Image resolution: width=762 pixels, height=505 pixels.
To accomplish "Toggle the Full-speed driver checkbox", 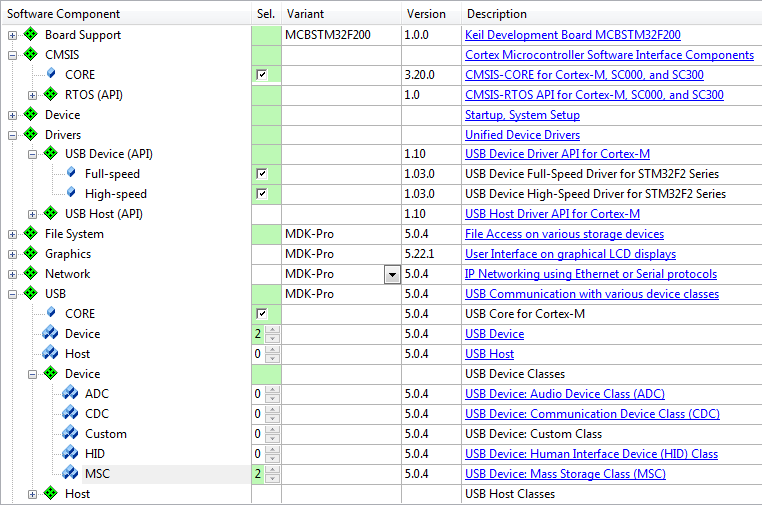I will [x=262, y=174].
